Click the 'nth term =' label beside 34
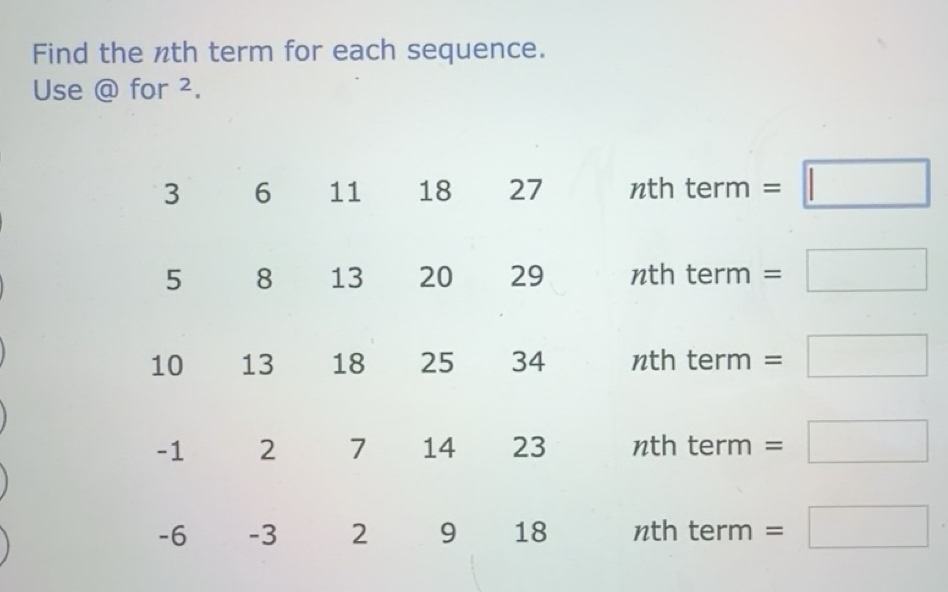Viewport: 948px width, 592px height. [704, 360]
